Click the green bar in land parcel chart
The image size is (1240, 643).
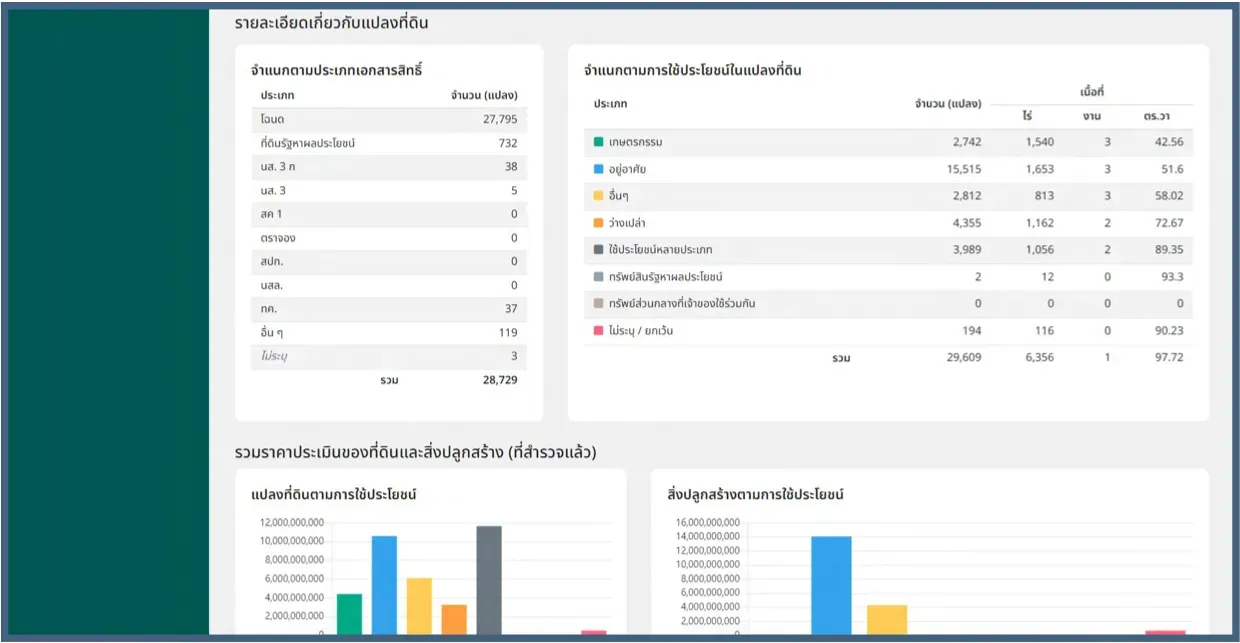click(349, 614)
